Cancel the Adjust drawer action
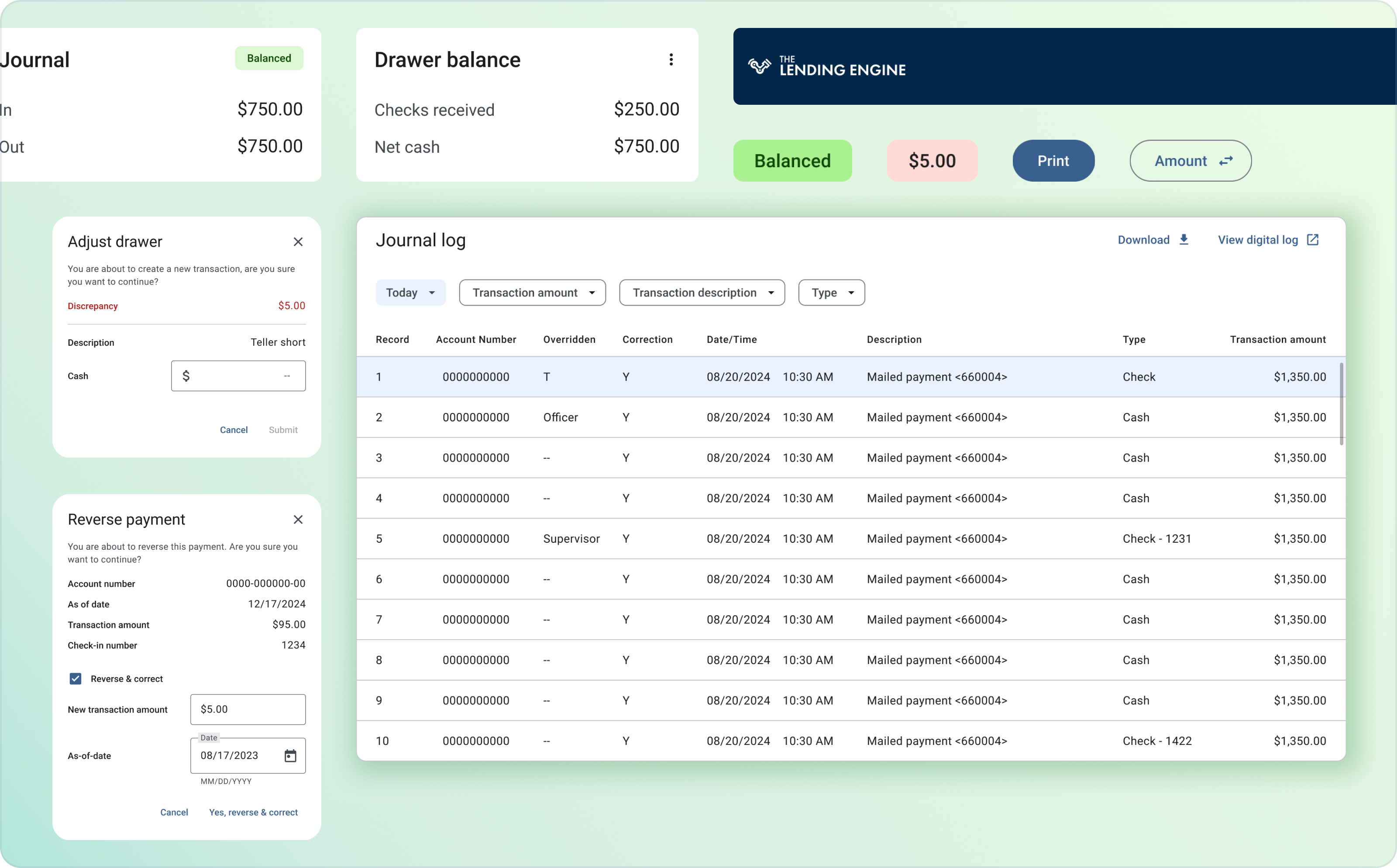 [x=234, y=429]
